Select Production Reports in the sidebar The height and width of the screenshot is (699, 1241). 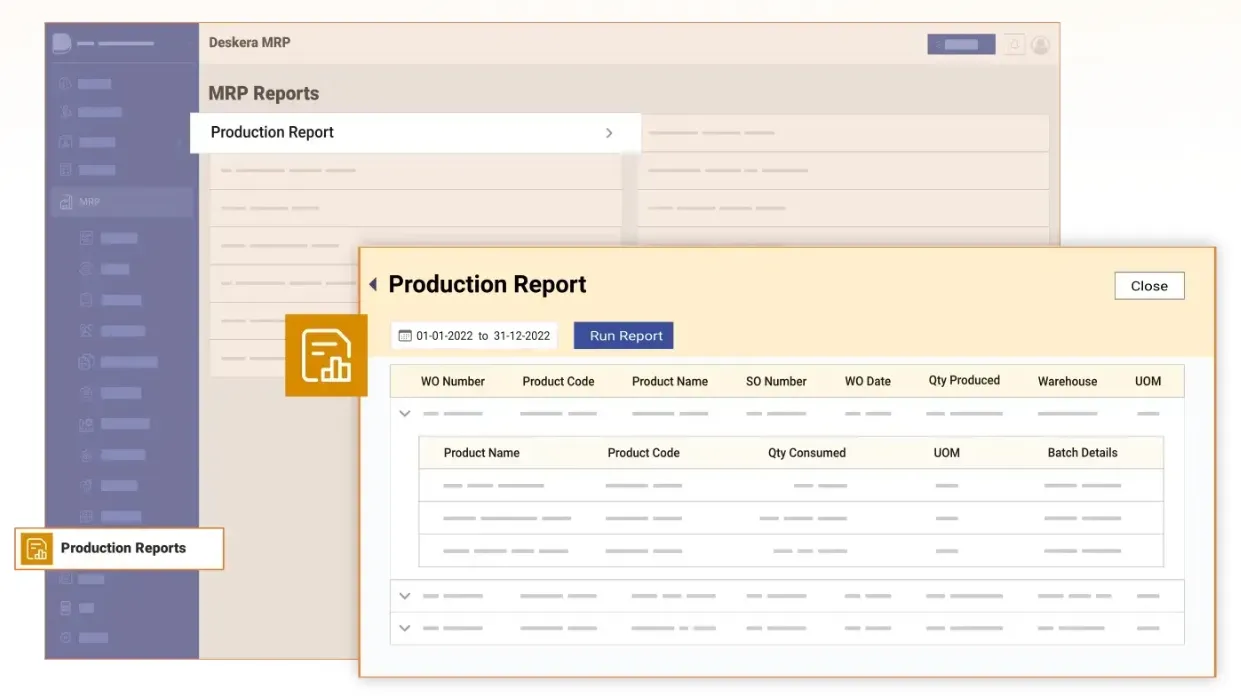123,548
